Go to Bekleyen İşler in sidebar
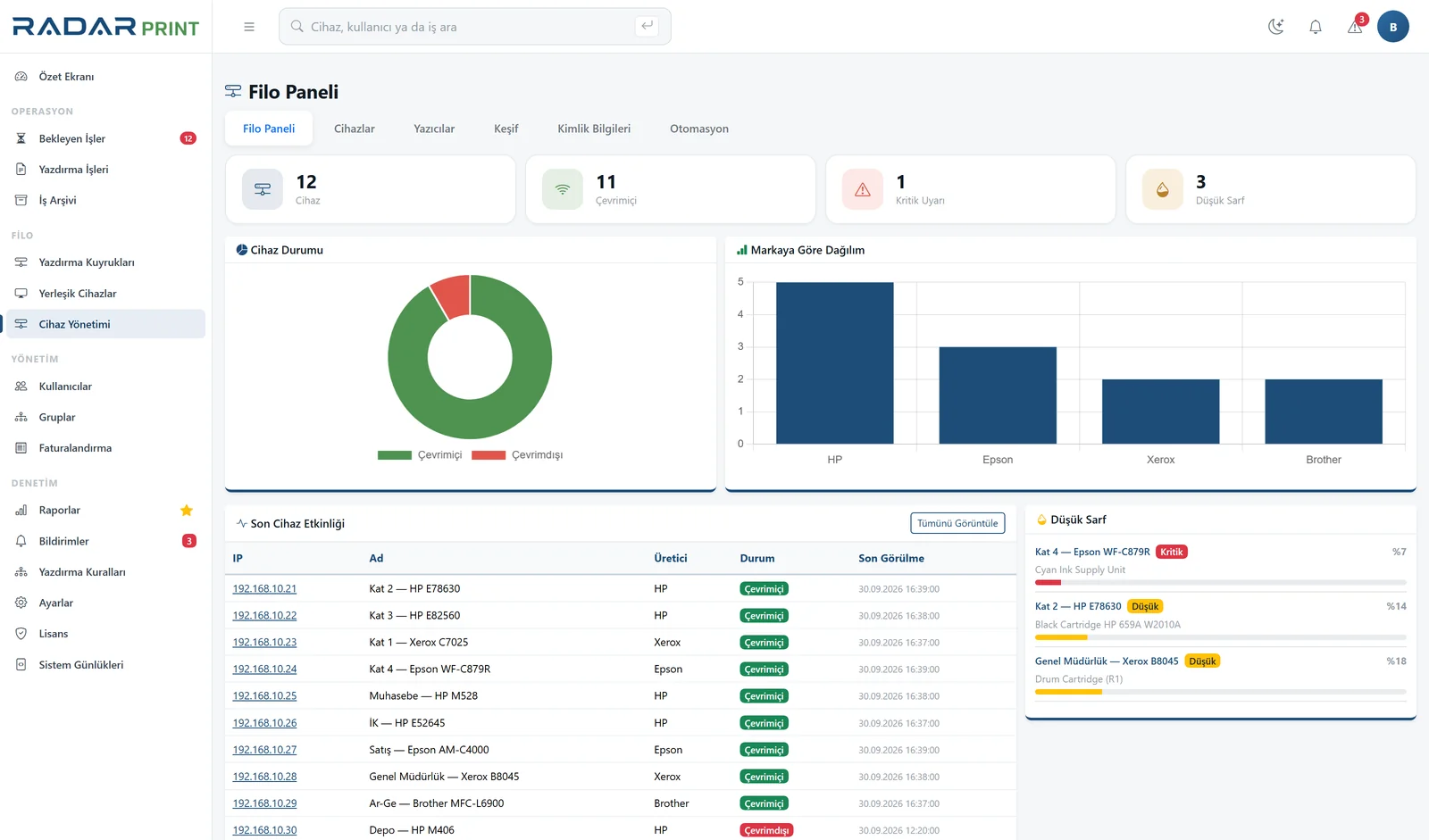 tap(105, 138)
